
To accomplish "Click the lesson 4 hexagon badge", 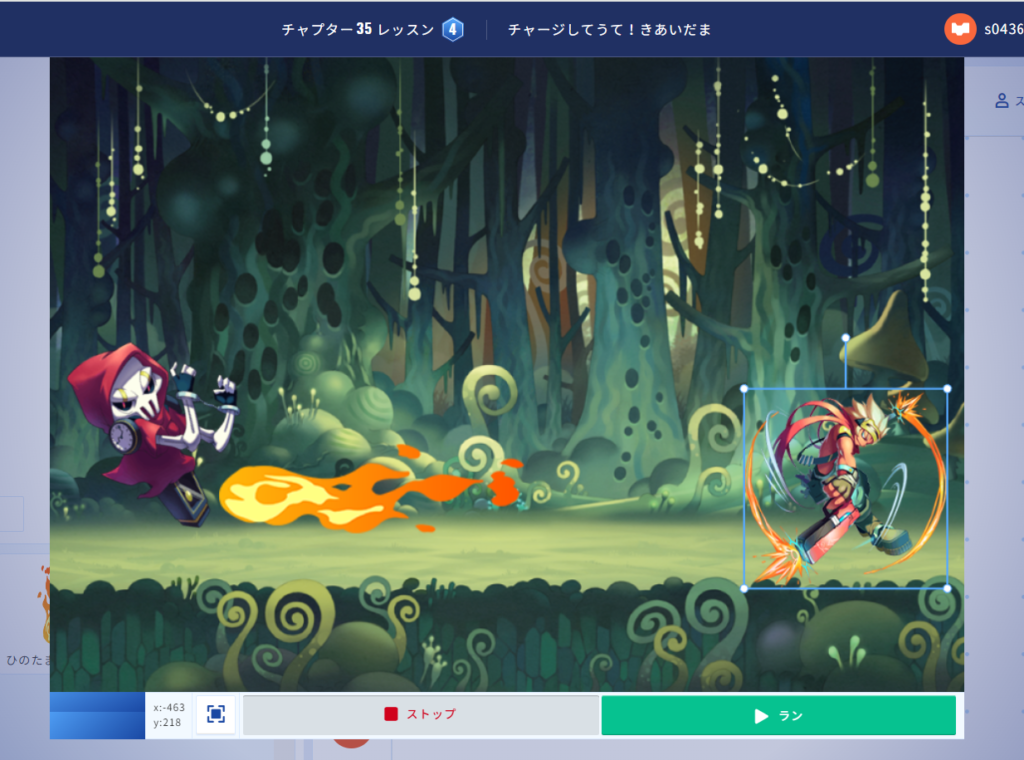I will 453,29.
